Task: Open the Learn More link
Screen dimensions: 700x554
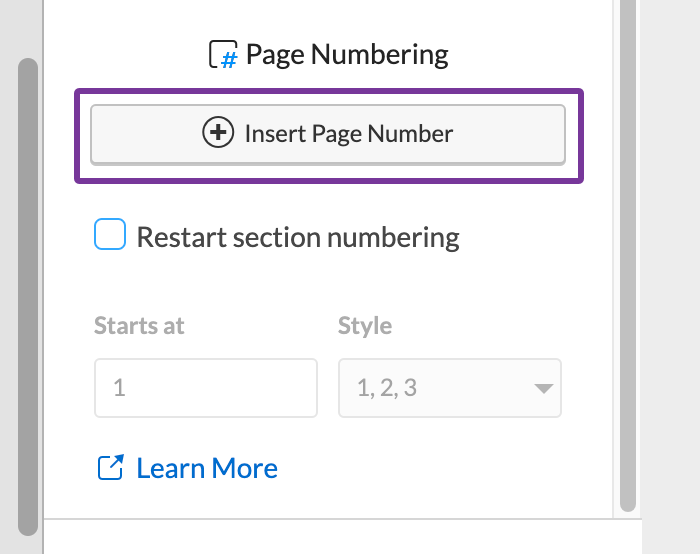Action: coord(207,468)
